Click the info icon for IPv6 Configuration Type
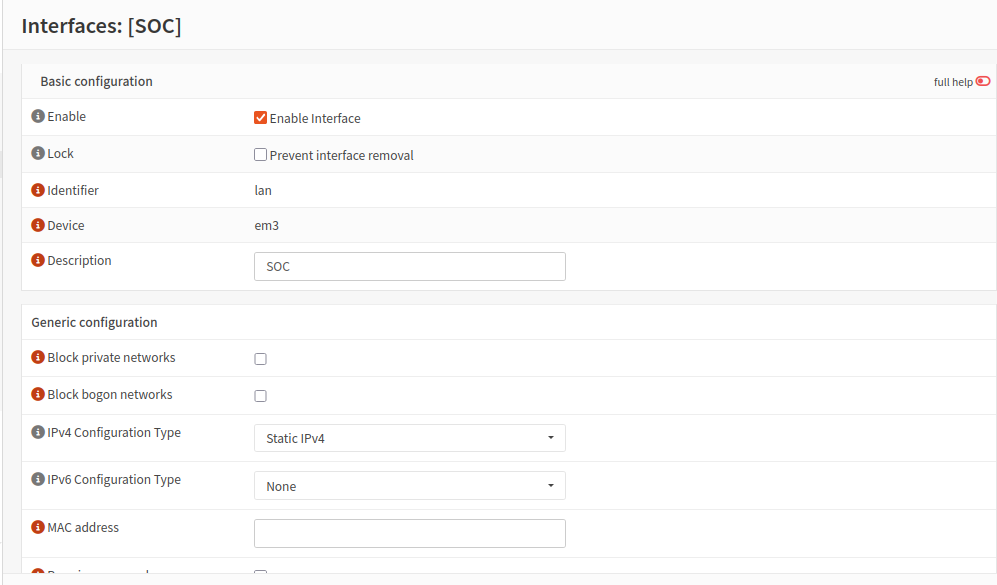This screenshot has height=585, width=997. pos(39,480)
